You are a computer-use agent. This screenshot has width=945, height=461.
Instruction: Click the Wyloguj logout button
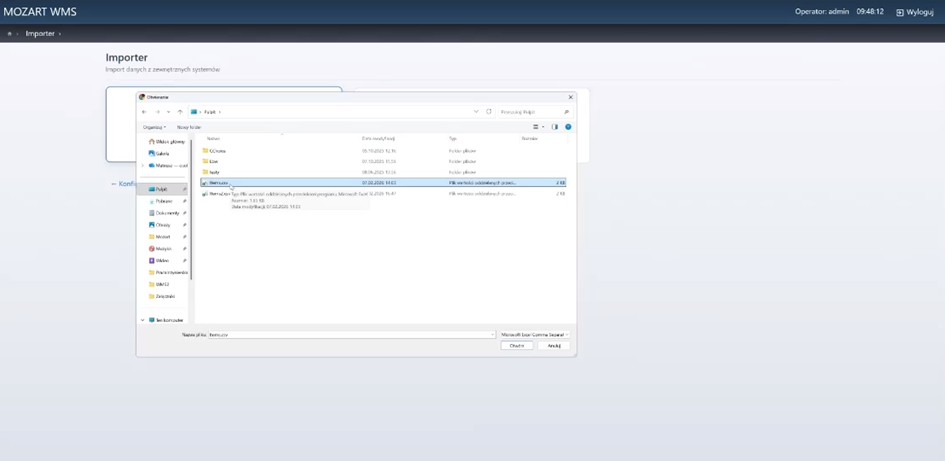pyautogui.click(x=915, y=12)
